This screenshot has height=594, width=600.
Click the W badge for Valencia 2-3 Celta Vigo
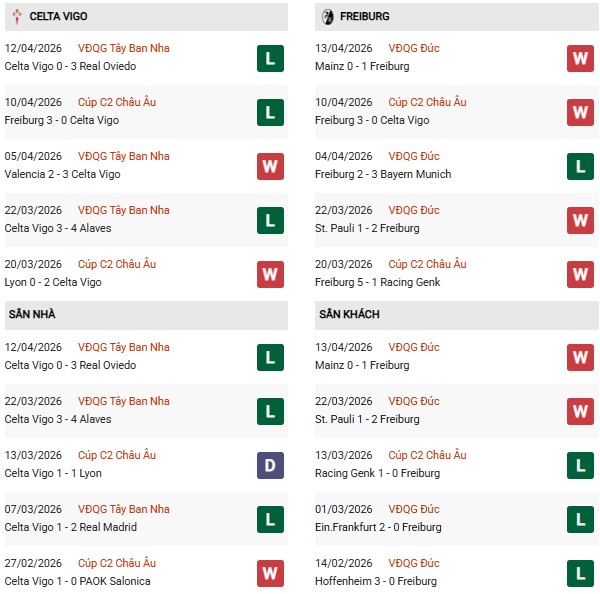click(270, 165)
